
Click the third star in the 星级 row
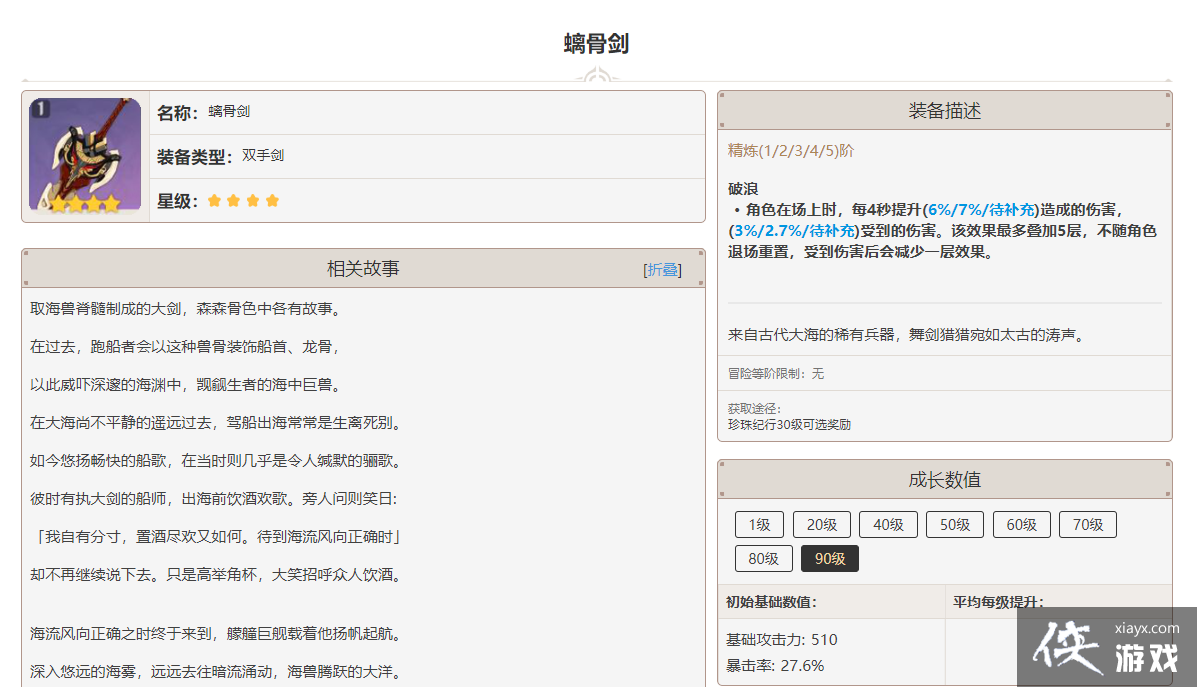(x=253, y=201)
